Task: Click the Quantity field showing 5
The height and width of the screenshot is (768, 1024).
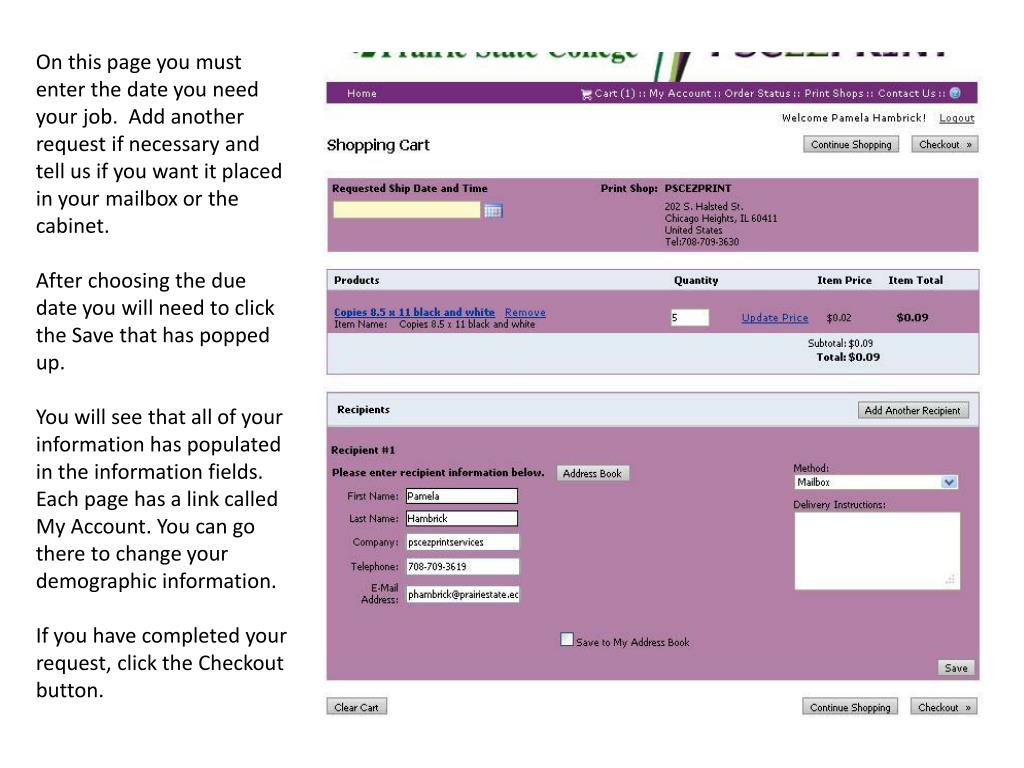Action: coord(690,317)
